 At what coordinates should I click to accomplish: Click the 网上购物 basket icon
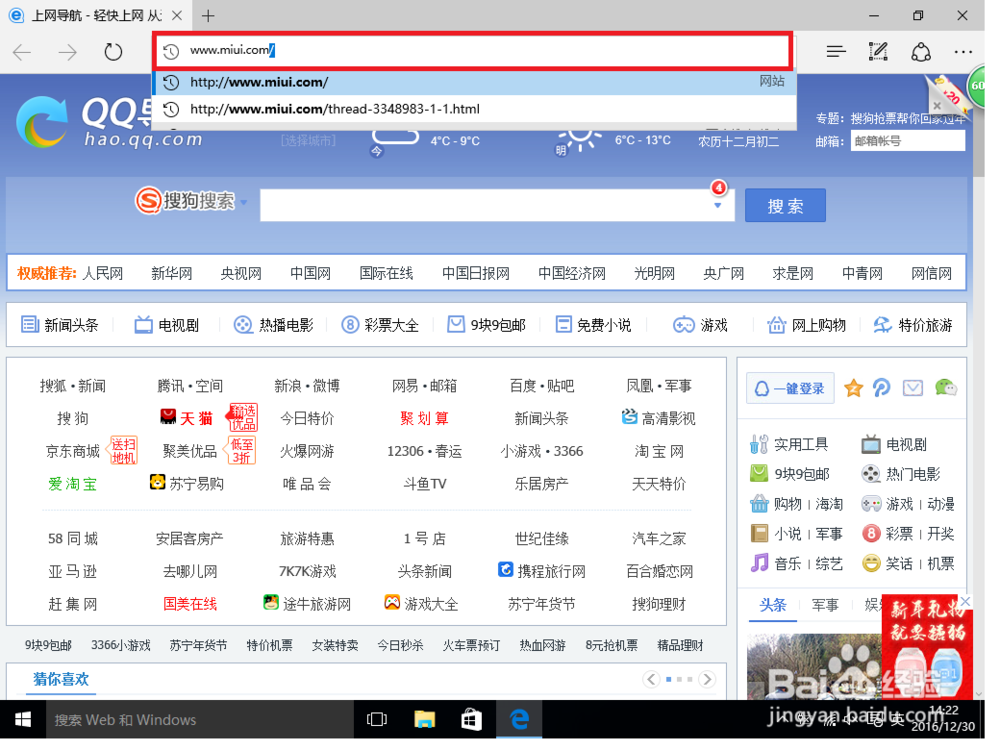776,325
